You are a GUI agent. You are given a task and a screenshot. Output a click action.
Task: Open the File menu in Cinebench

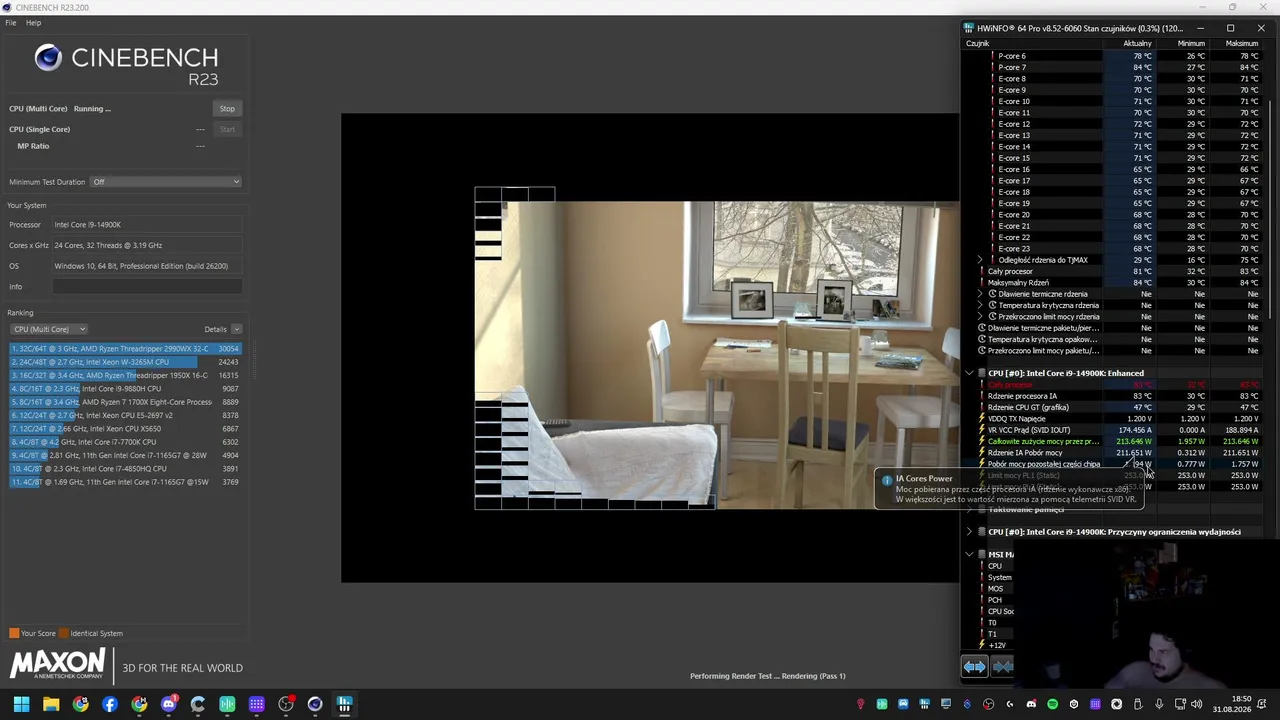pyautogui.click(x=10, y=22)
